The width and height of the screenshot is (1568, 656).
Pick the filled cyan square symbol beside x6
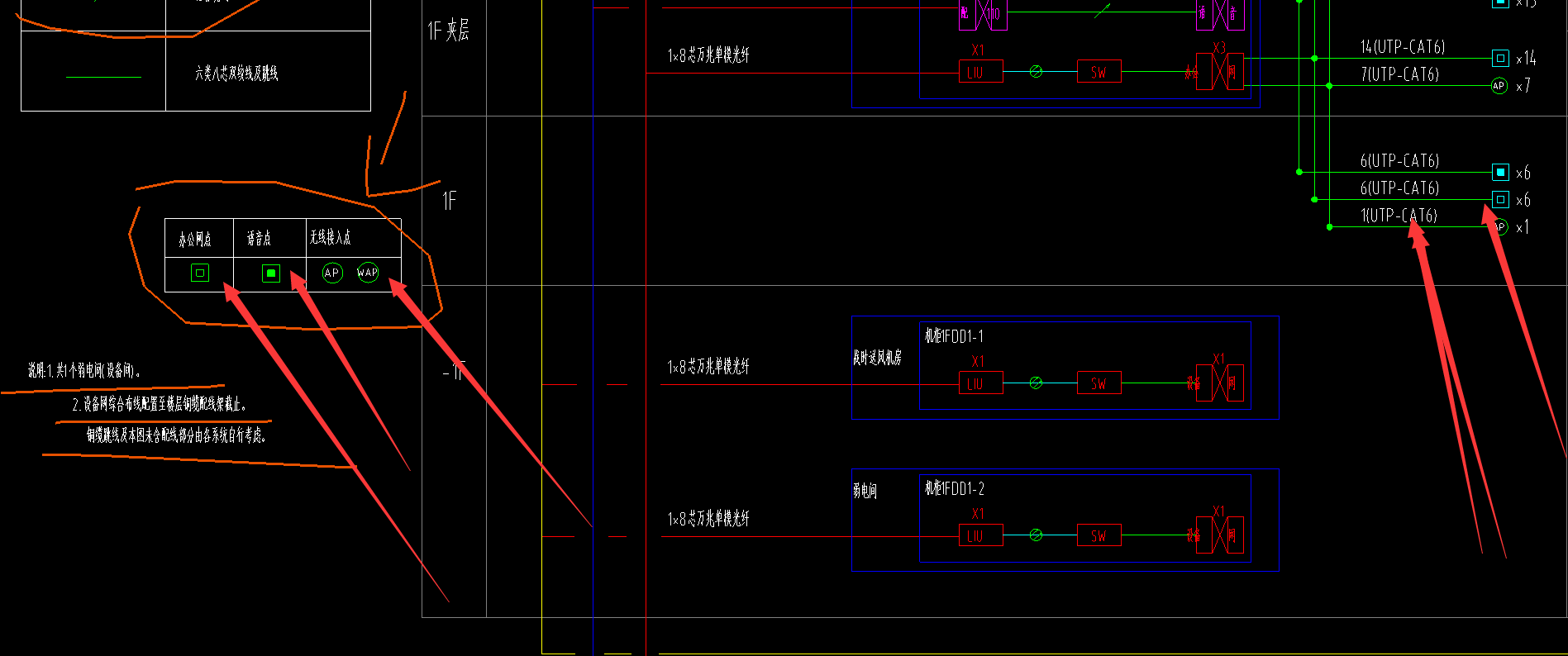pos(1500,172)
